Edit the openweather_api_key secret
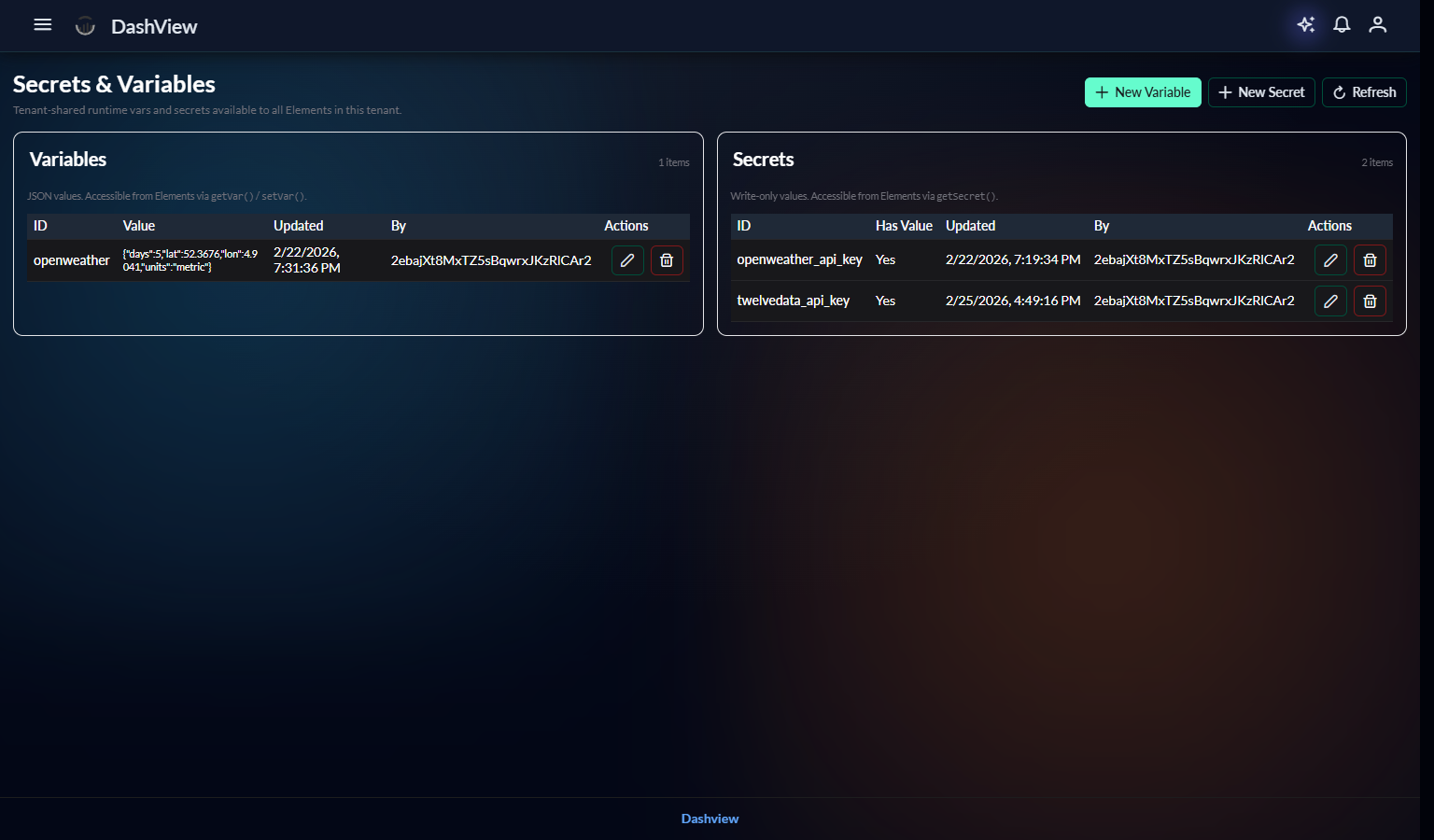Image resolution: width=1434 pixels, height=840 pixels. (1330, 260)
